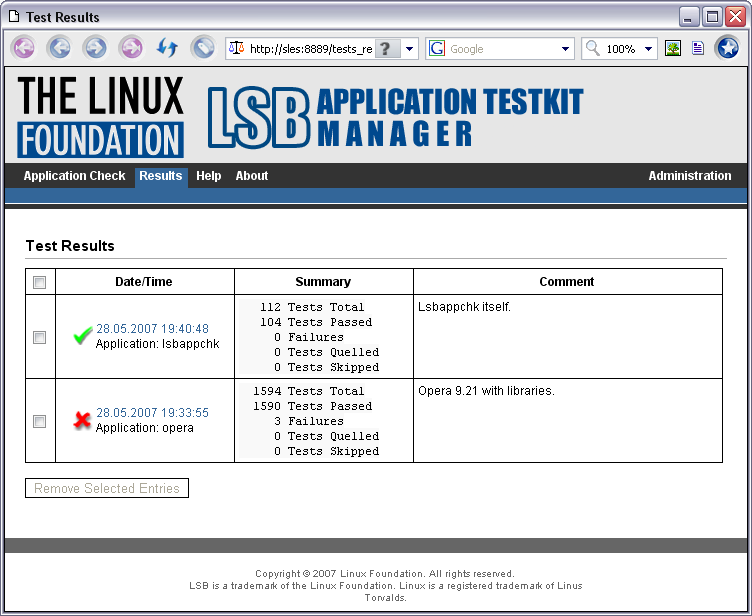752x616 pixels.
Task: Click the star bookmarks globe icon
Action: click(x=728, y=48)
